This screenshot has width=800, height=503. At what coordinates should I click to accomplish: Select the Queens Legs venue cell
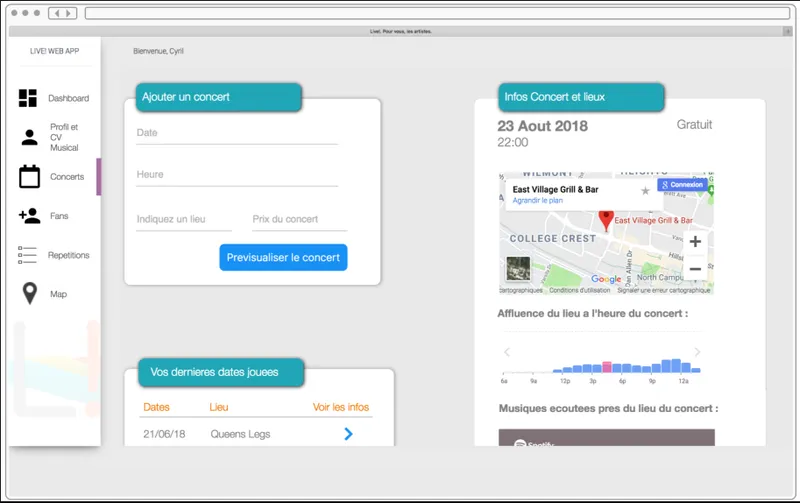pos(240,434)
